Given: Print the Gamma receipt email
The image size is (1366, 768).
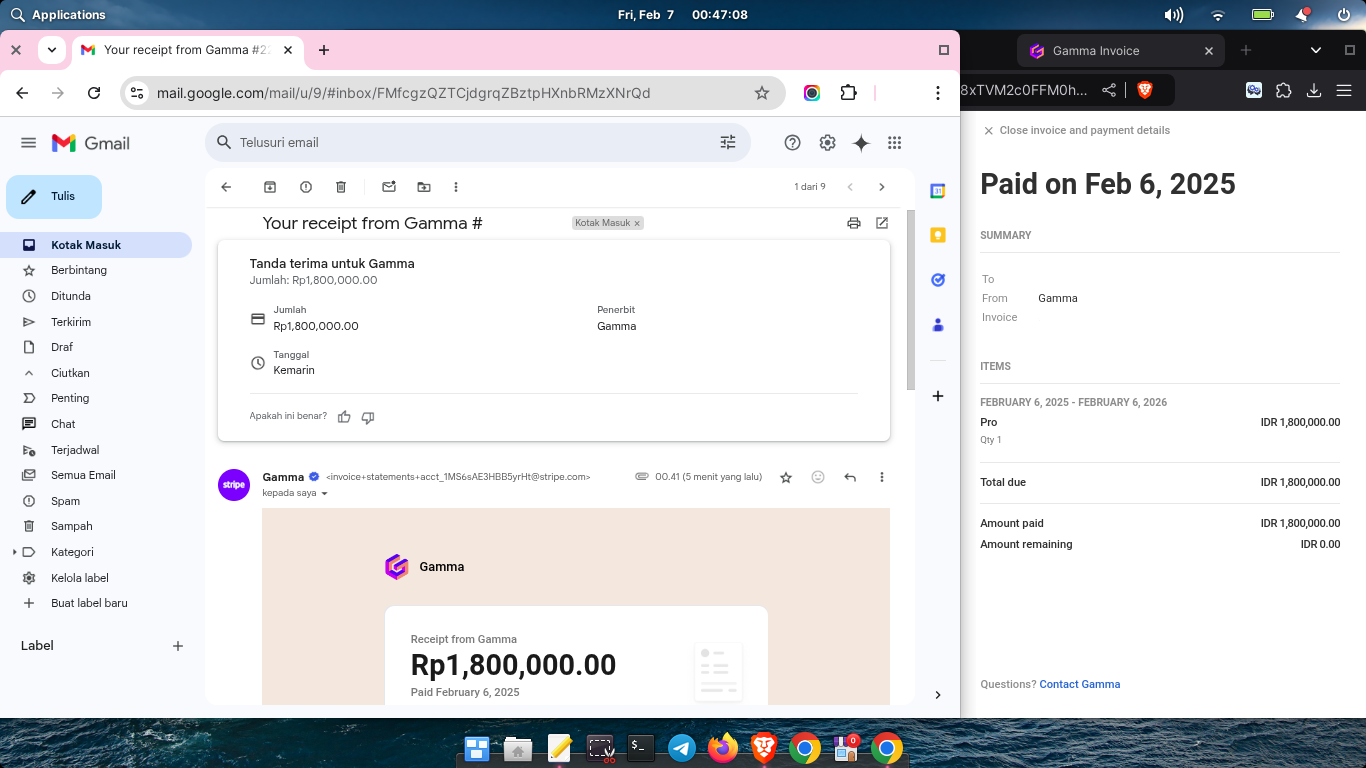Looking at the screenshot, I should tap(853, 223).
